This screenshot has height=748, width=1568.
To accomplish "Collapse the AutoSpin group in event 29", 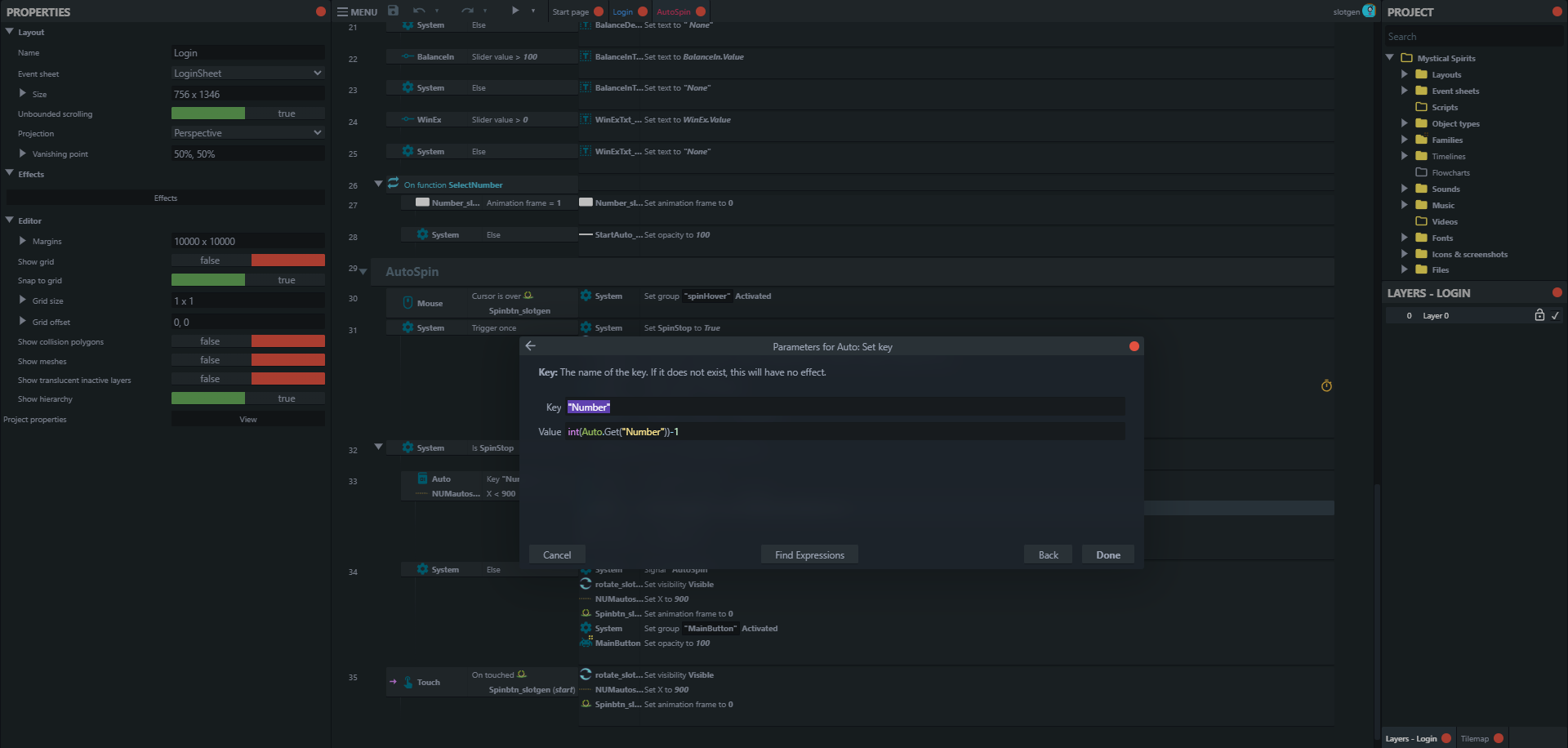I will point(363,271).
